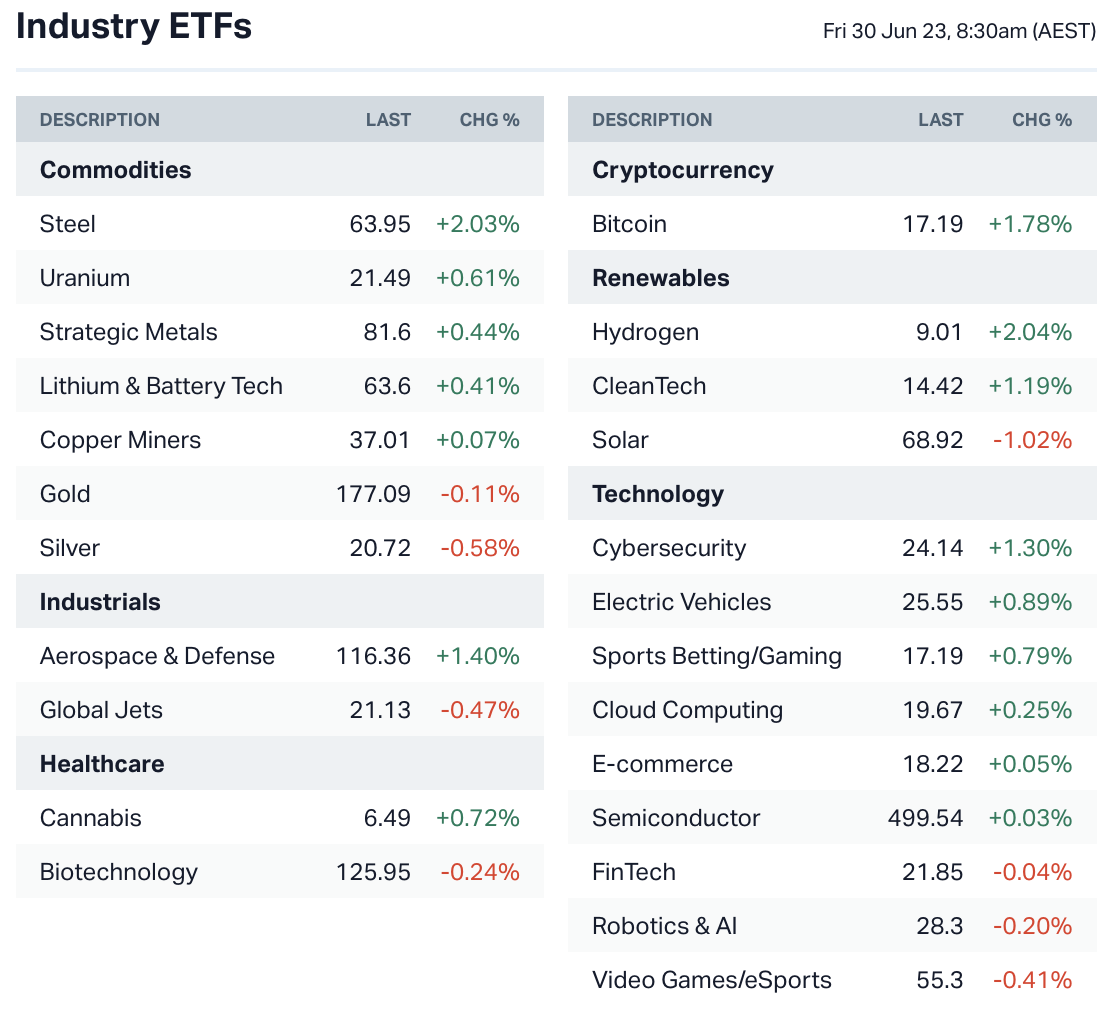The image size is (1106, 1018).
Task: Click the Copper Miners ETF name
Action: pyautogui.click(x=120, y=440)
